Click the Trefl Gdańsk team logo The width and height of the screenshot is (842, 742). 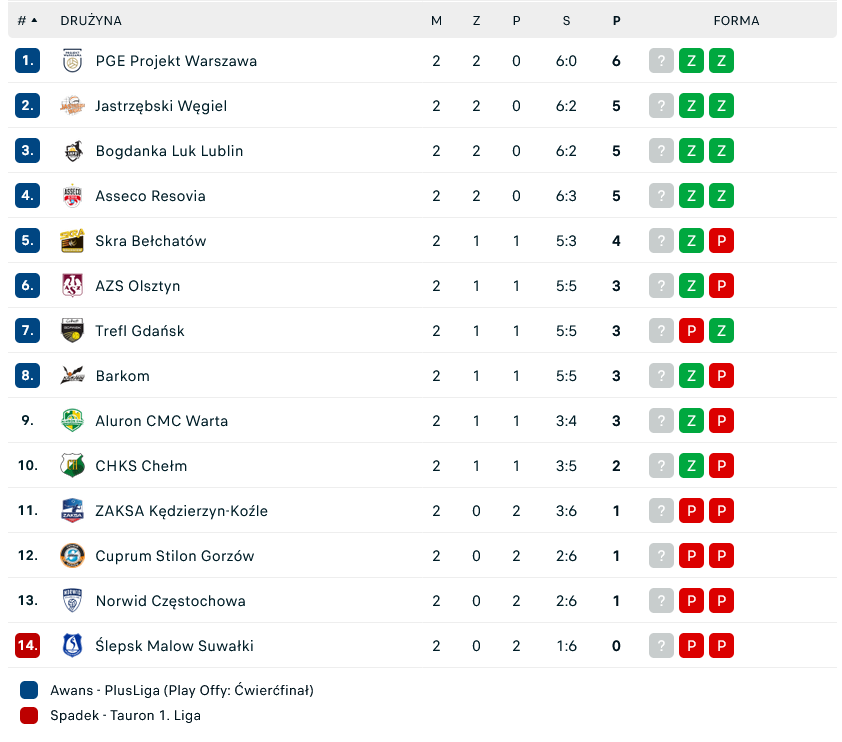(72, 331)
